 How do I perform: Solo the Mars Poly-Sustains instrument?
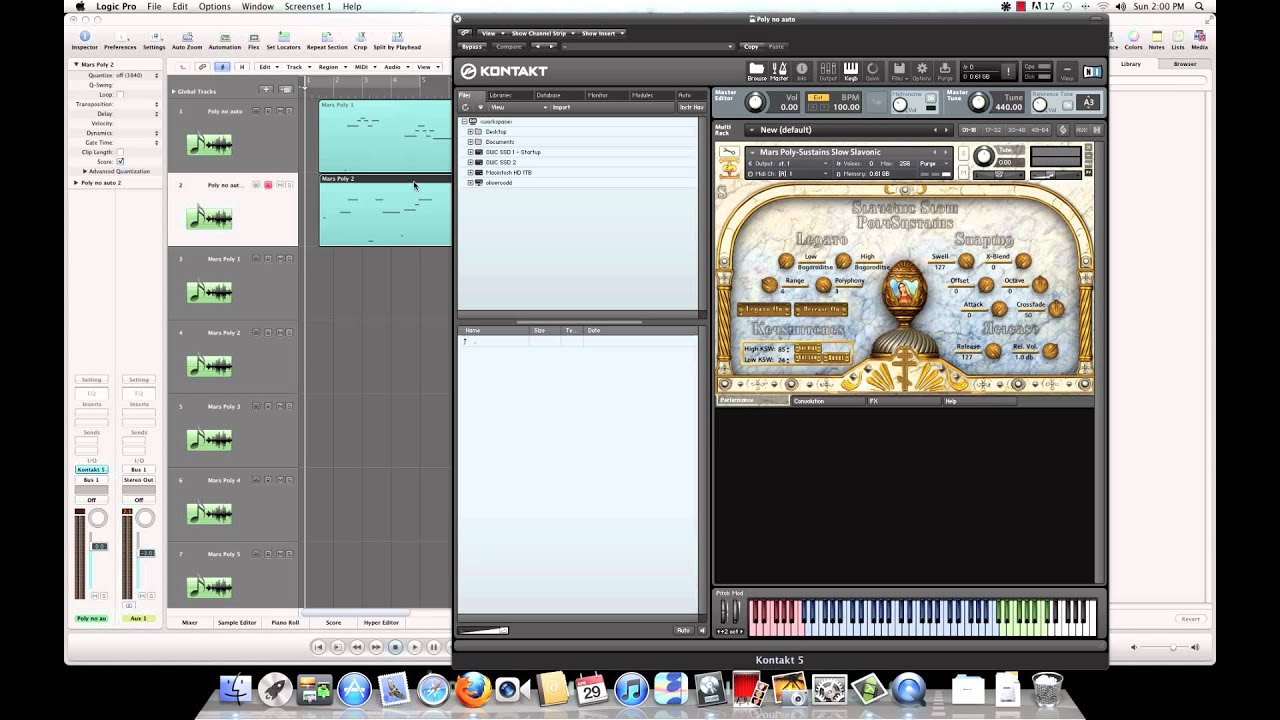(964, 151)
